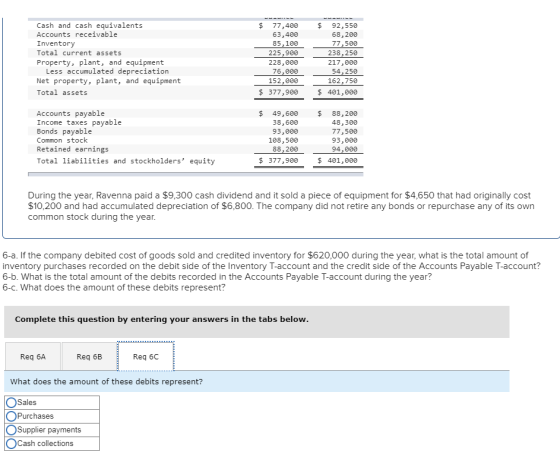
Task: Click the 'Accounts payable' row label
Action: click(x=70, y=114)
